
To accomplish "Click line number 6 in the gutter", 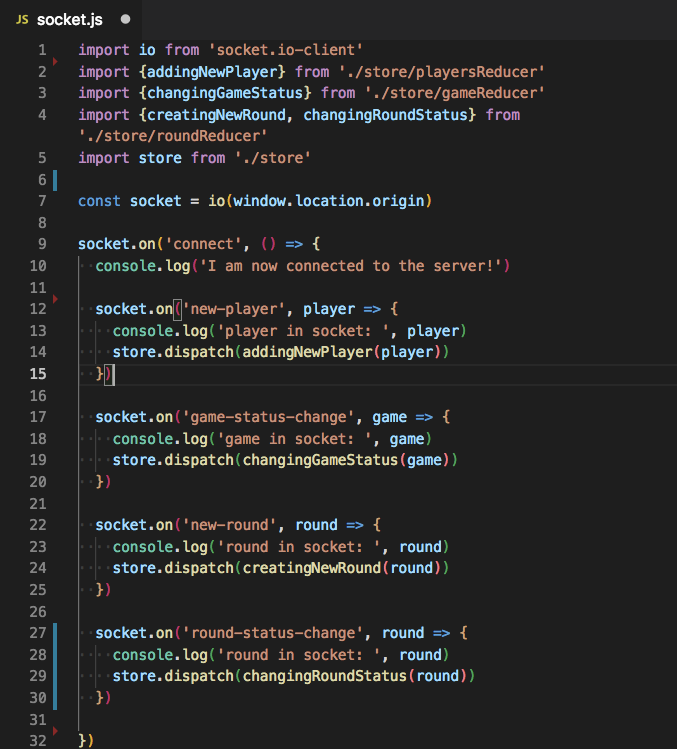I will coord(42,180).
